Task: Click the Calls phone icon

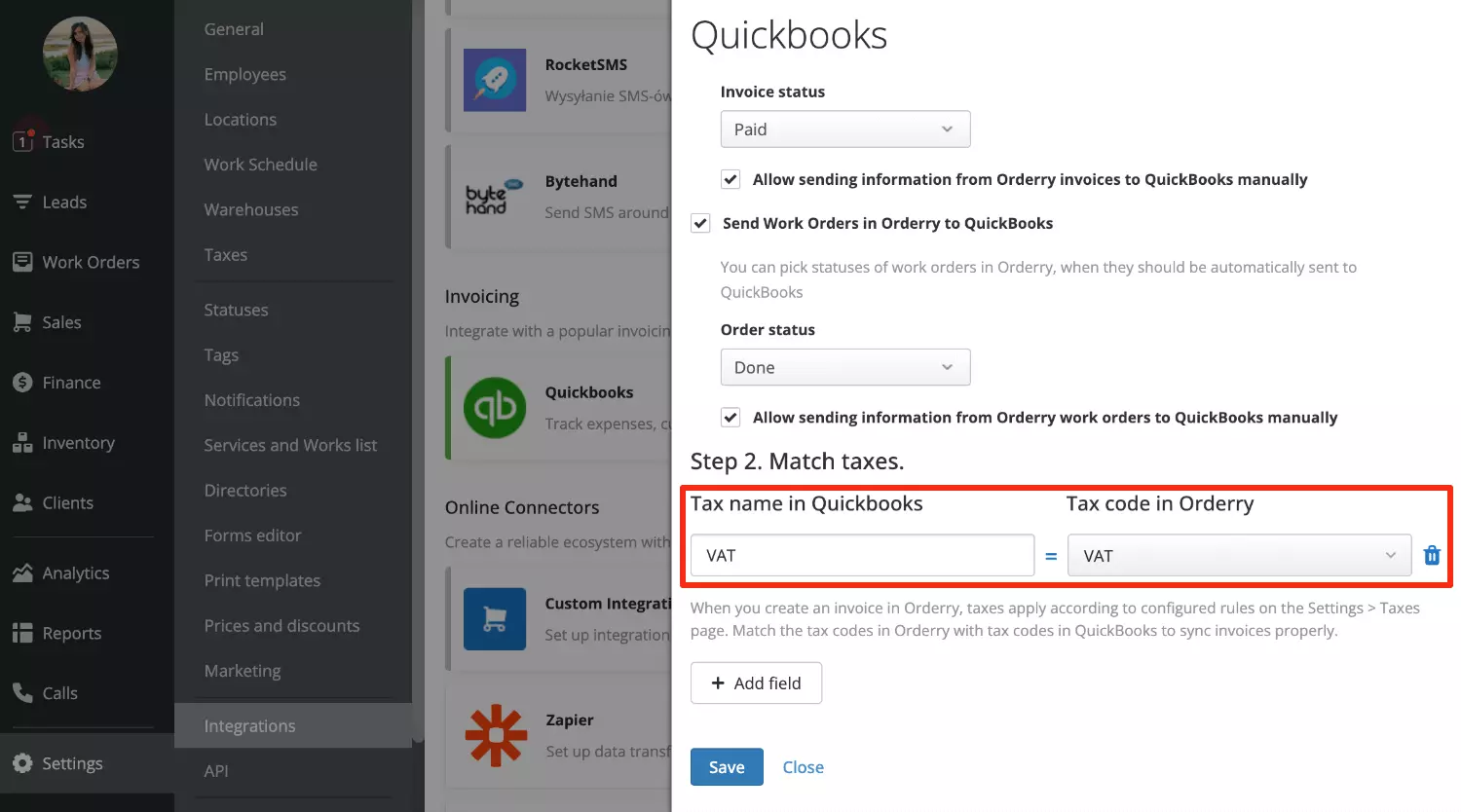Action: pos(22,693)
